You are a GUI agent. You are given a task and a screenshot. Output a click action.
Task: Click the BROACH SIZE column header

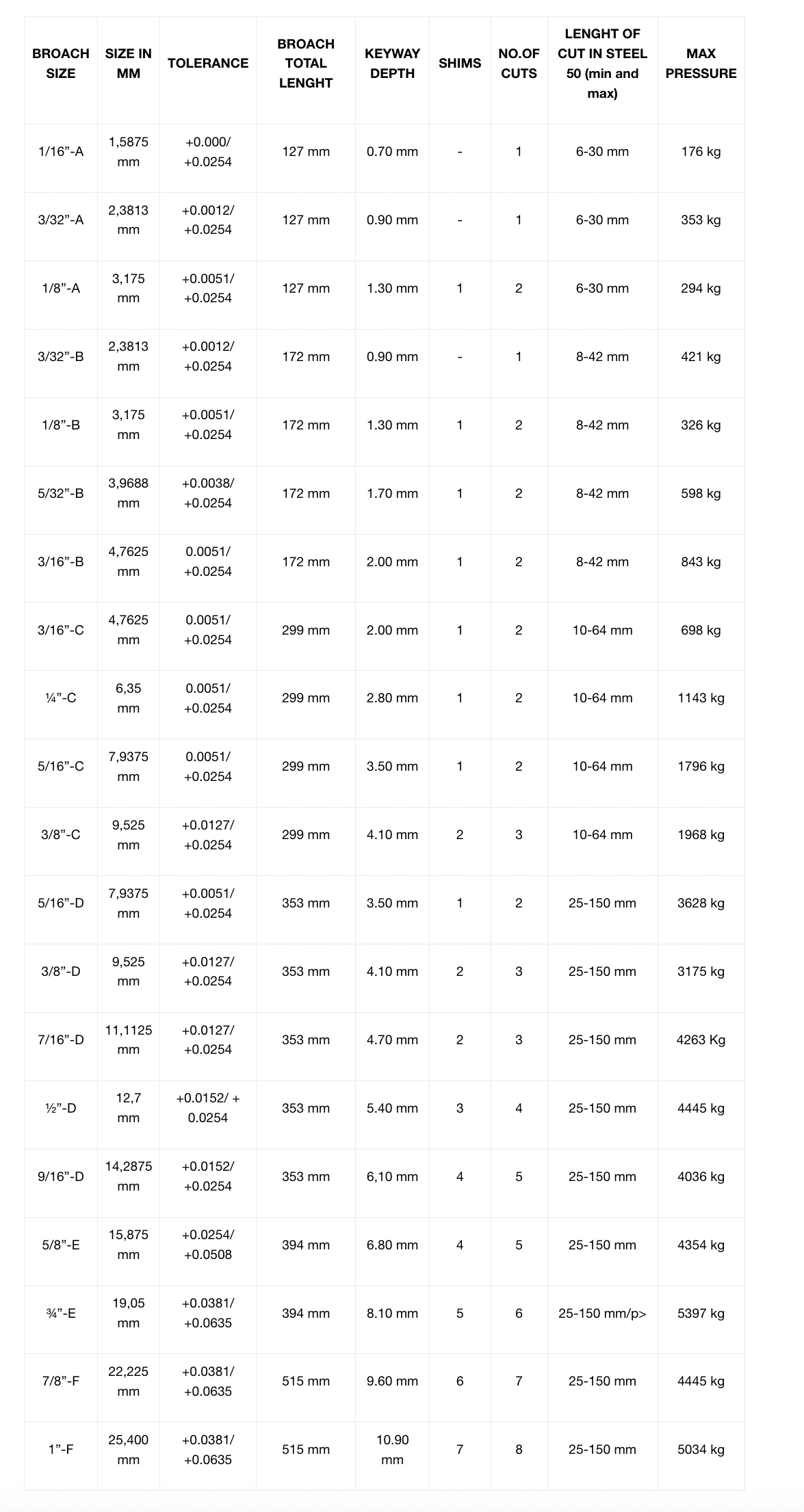(61, 64)
